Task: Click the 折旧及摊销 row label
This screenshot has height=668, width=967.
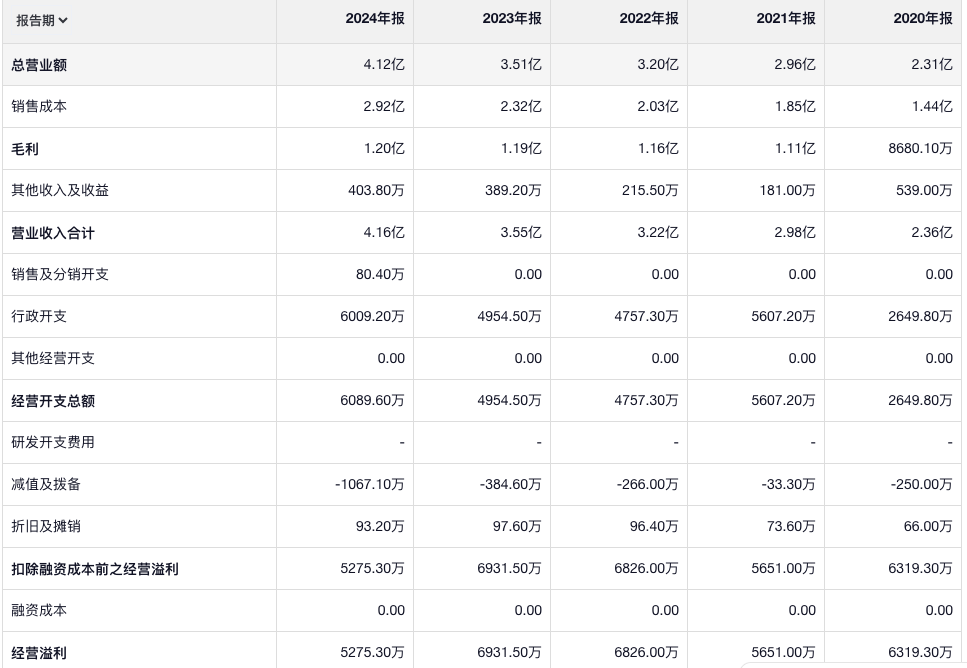Action: 46,526
